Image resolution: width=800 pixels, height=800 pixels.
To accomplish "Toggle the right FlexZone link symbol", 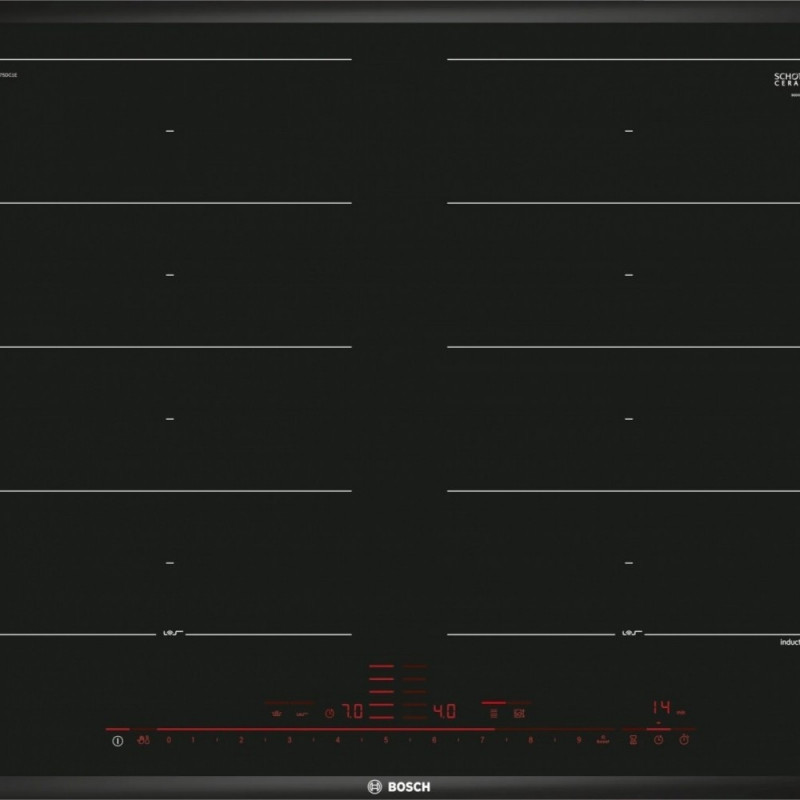I will 629,634.
